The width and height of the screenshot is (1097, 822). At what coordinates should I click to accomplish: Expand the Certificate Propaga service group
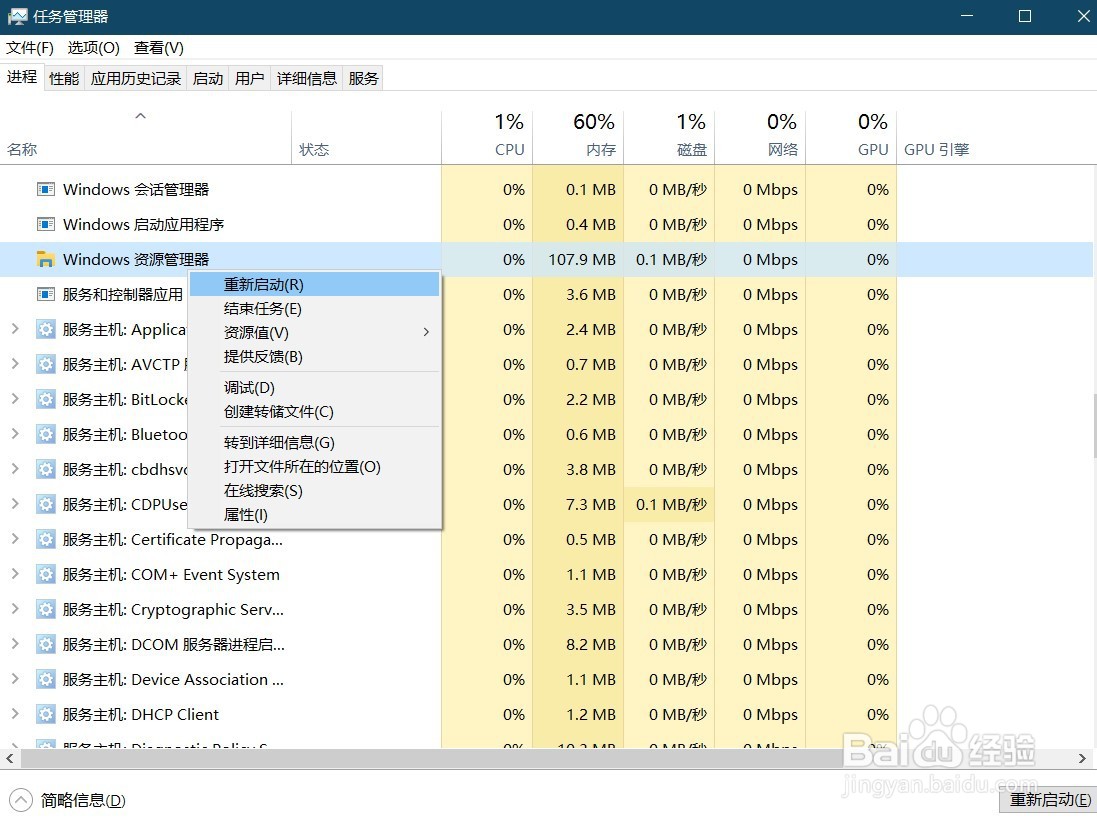[x=15, y=538]
